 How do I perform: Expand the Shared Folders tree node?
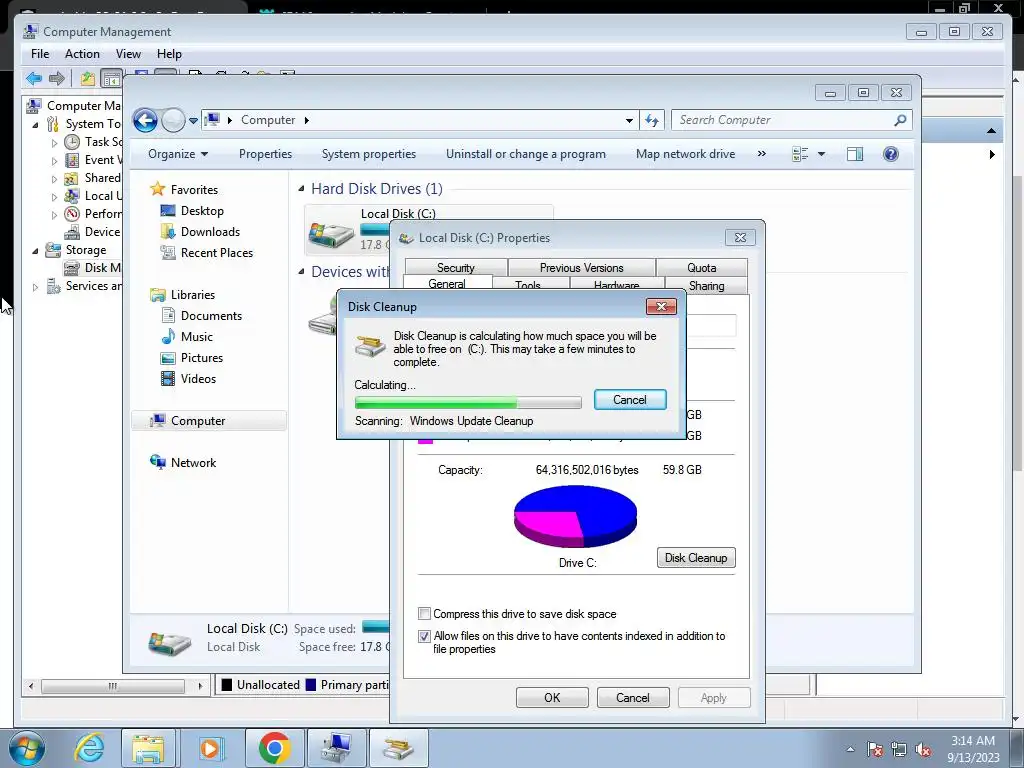coord(54,178)
